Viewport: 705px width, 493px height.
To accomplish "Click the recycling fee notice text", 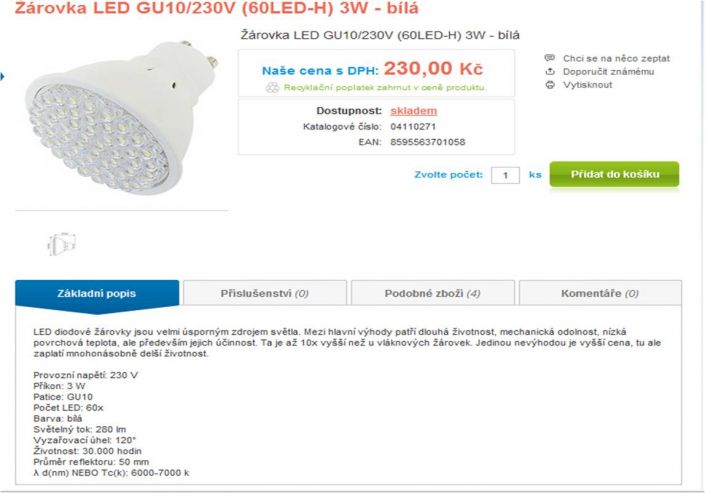I will pyautogui.click(x=385, y=88).
